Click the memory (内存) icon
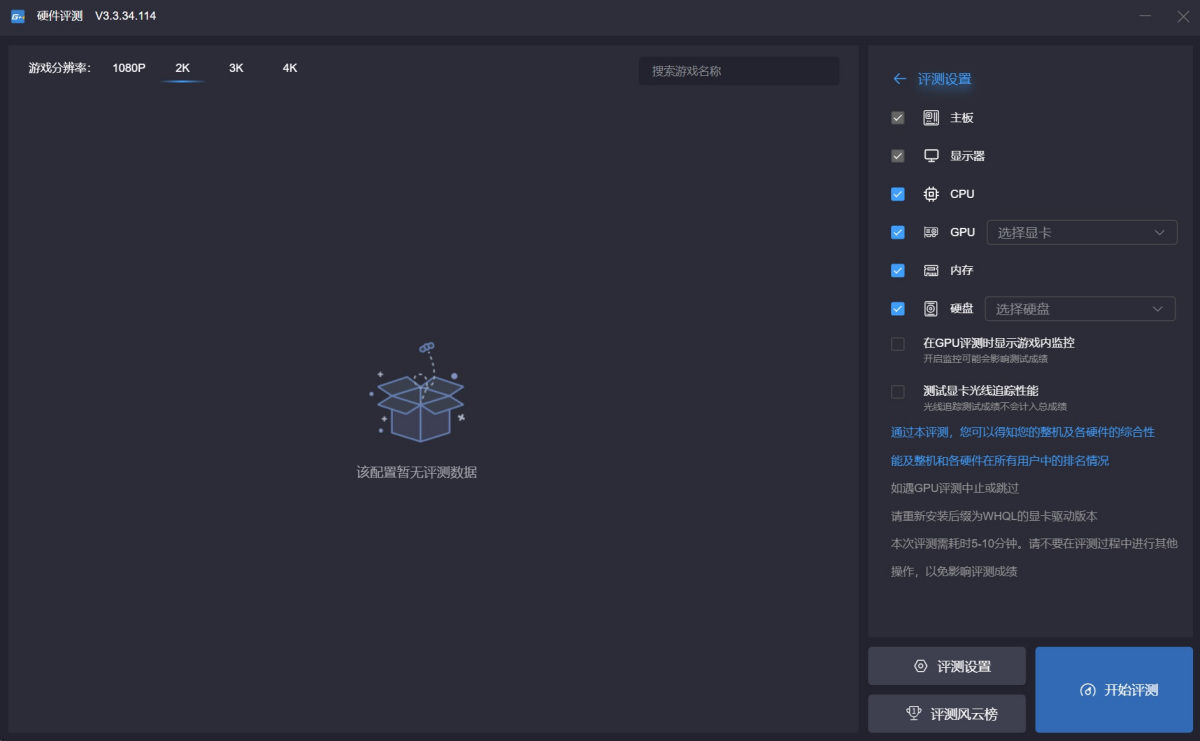 click(x=931, y=271)
